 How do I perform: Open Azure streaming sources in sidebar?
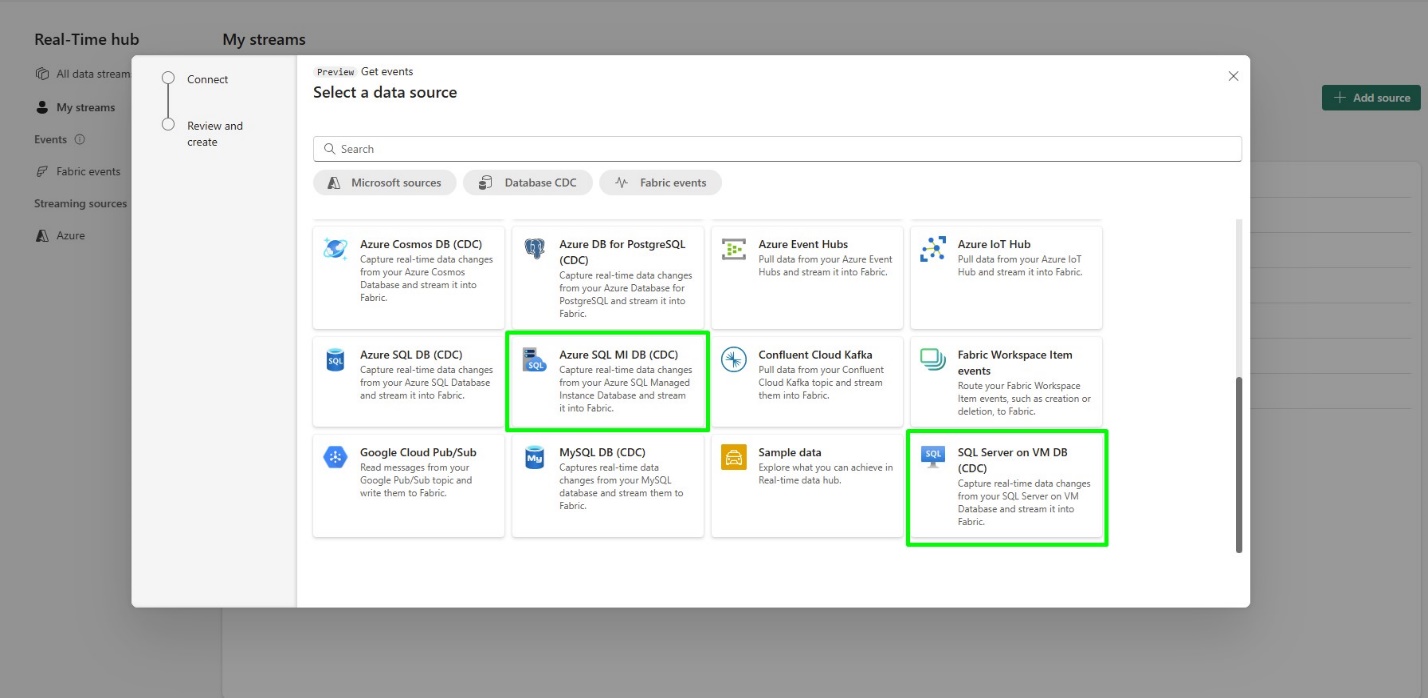pos(60,236)
